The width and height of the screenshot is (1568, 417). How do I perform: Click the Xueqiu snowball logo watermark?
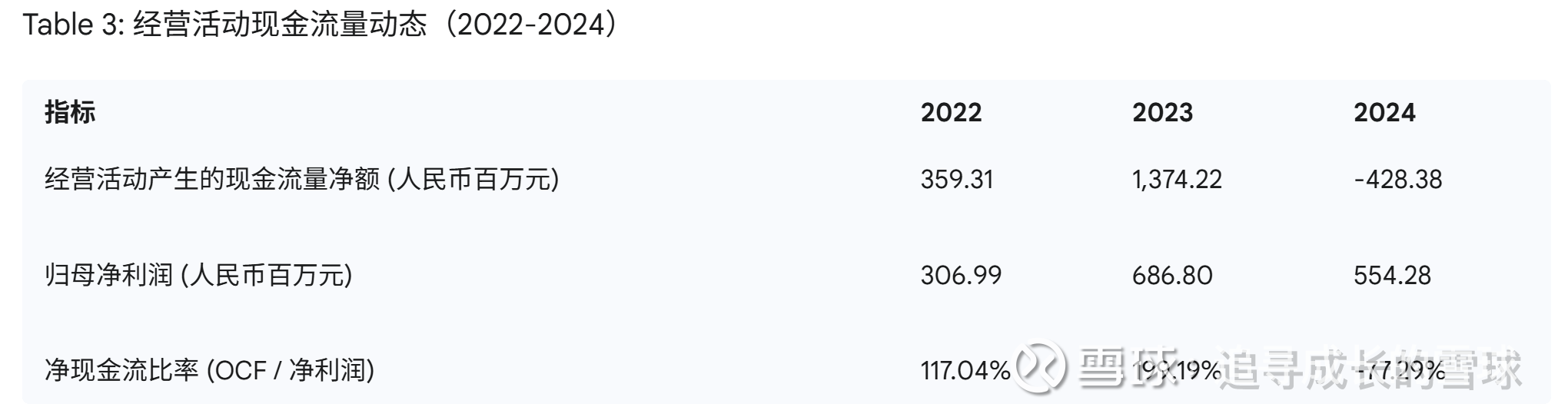coord(1041,368)
